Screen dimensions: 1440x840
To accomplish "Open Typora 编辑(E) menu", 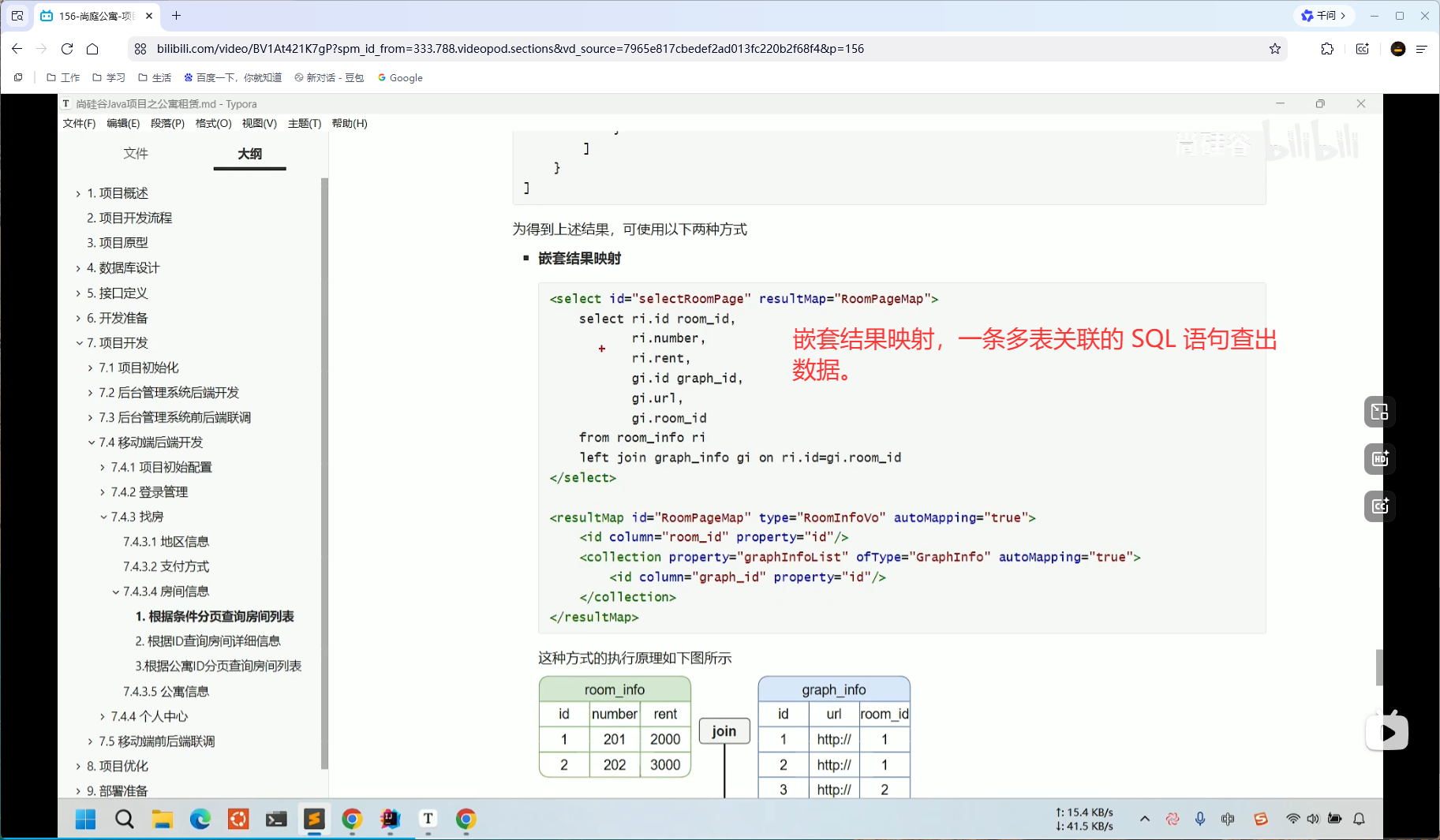I will 123,123.
